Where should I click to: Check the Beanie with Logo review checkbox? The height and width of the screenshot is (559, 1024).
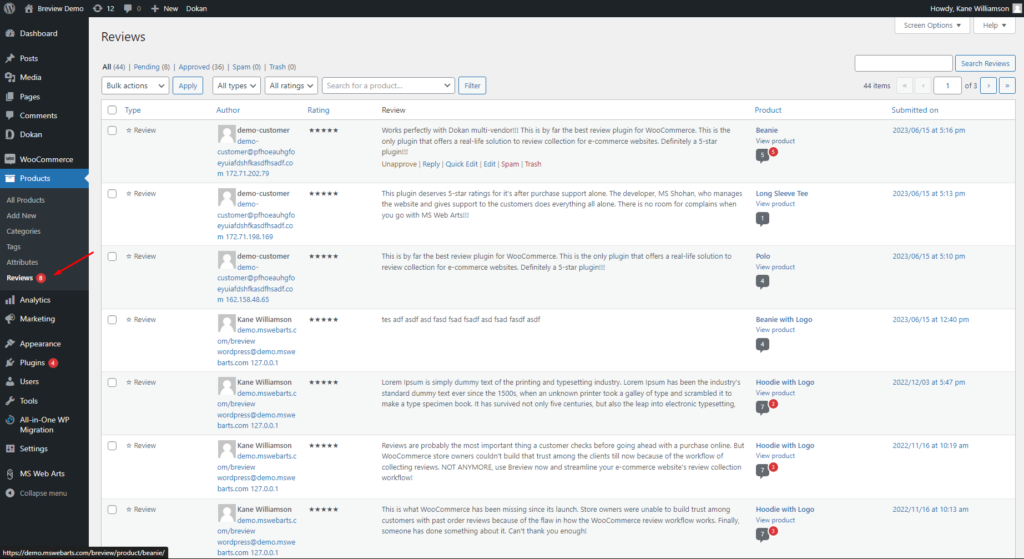pyautogui.click(x=112, y=320)
